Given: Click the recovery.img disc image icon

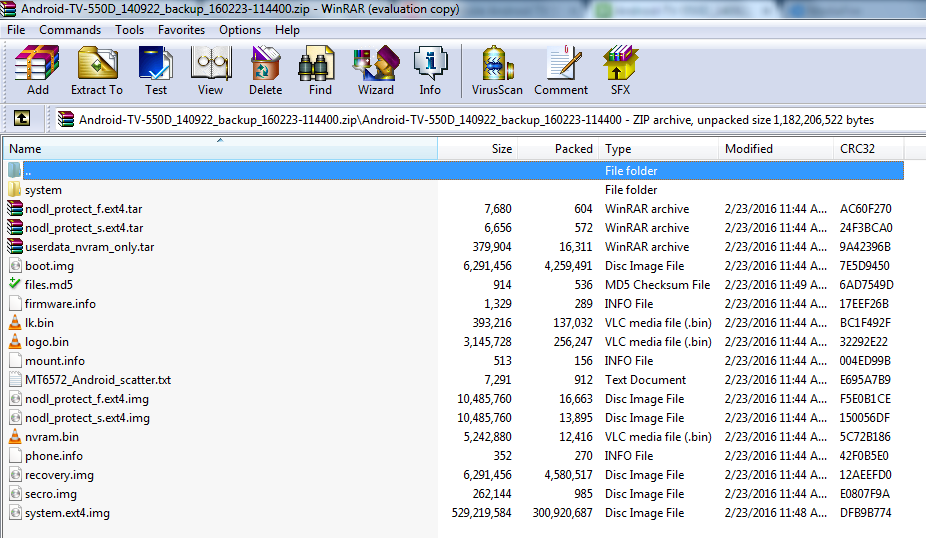Looking at the screenshot, I should [15, 475].
